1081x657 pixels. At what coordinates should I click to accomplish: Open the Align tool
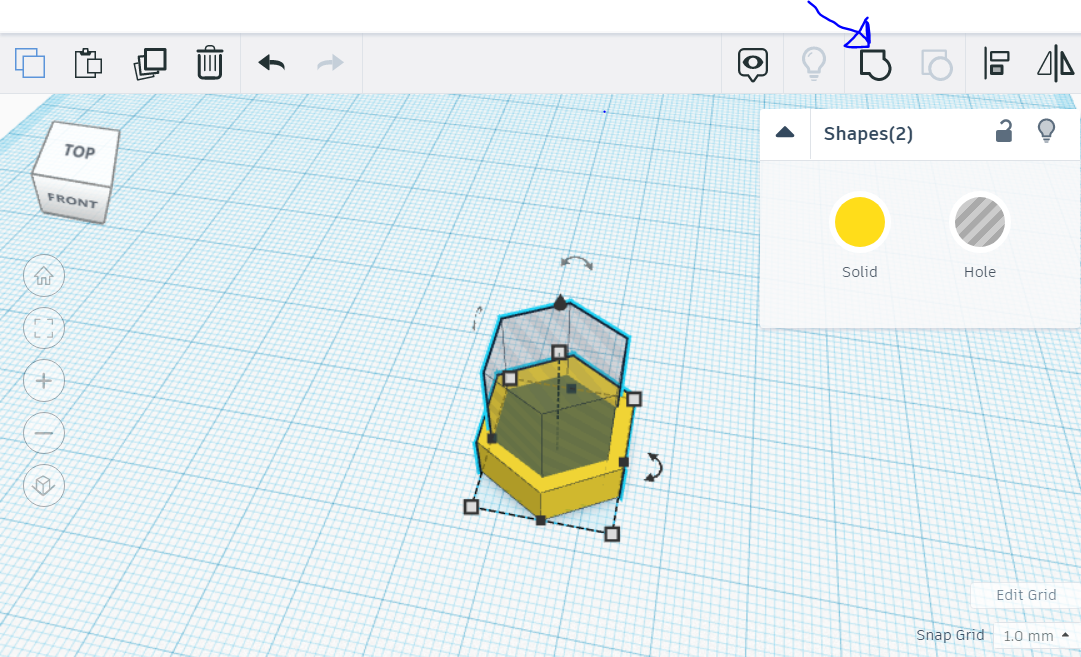(x=996, y=63)
